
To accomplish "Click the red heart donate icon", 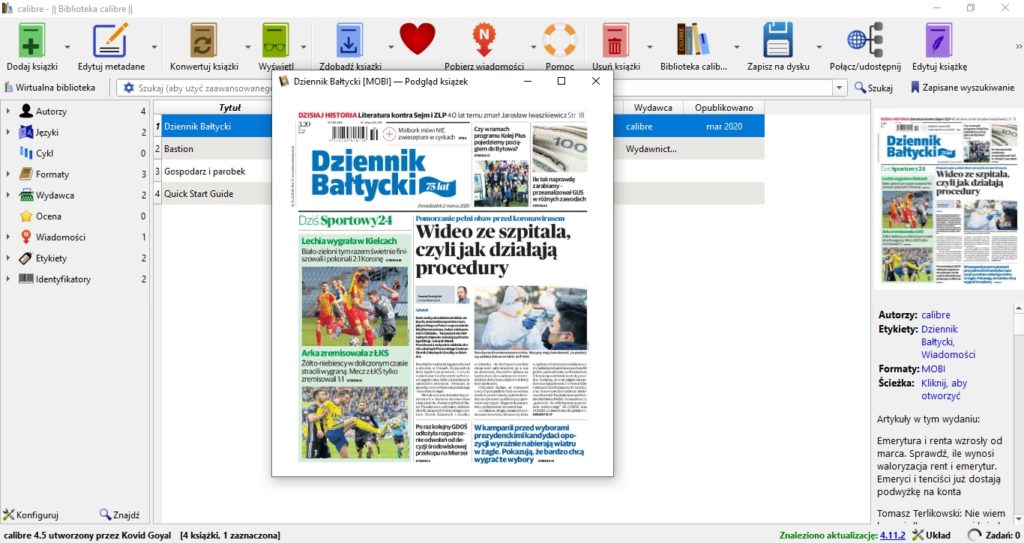I will coord(417,39).
